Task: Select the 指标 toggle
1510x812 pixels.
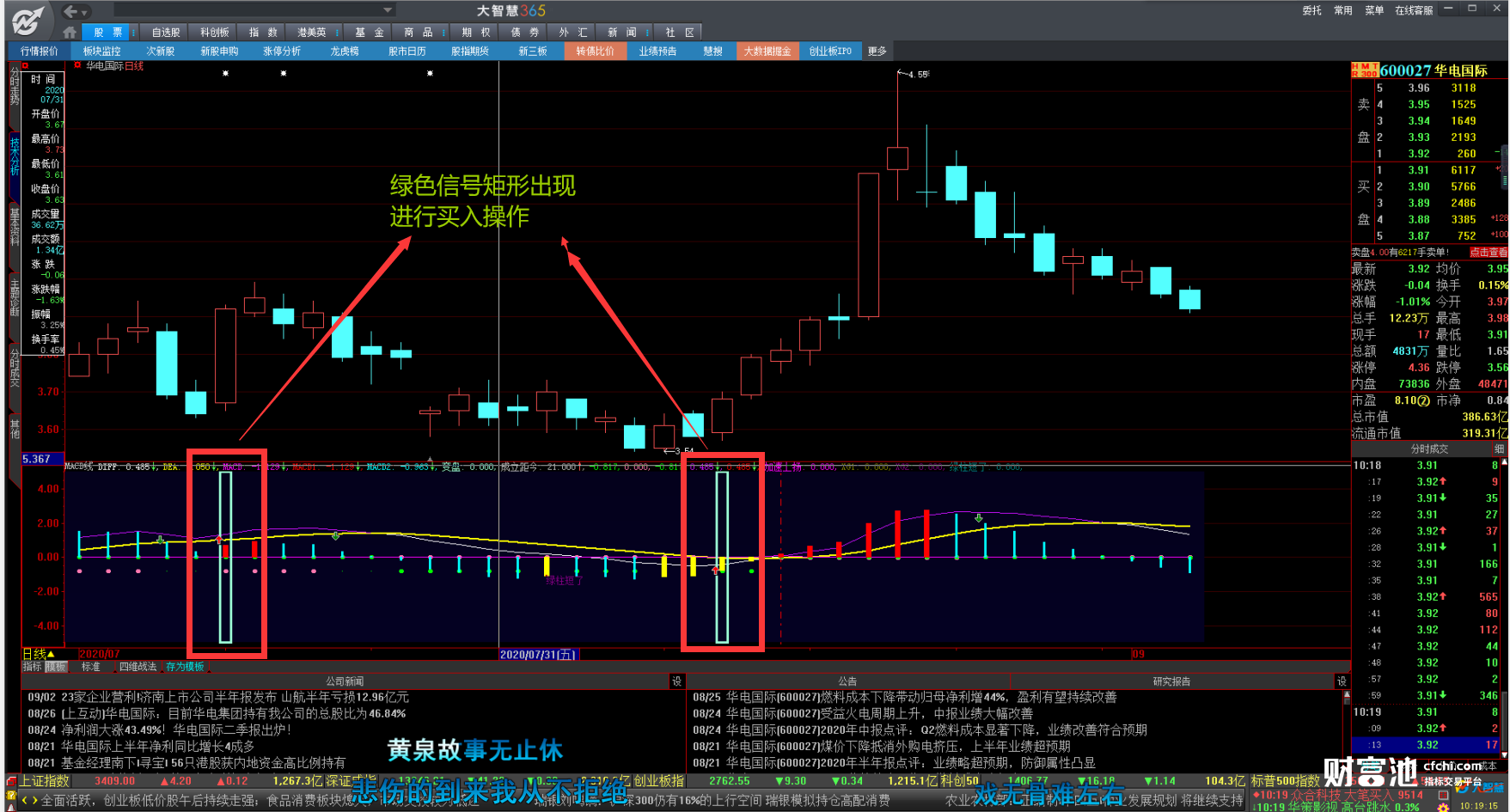Action: point(32,666)
